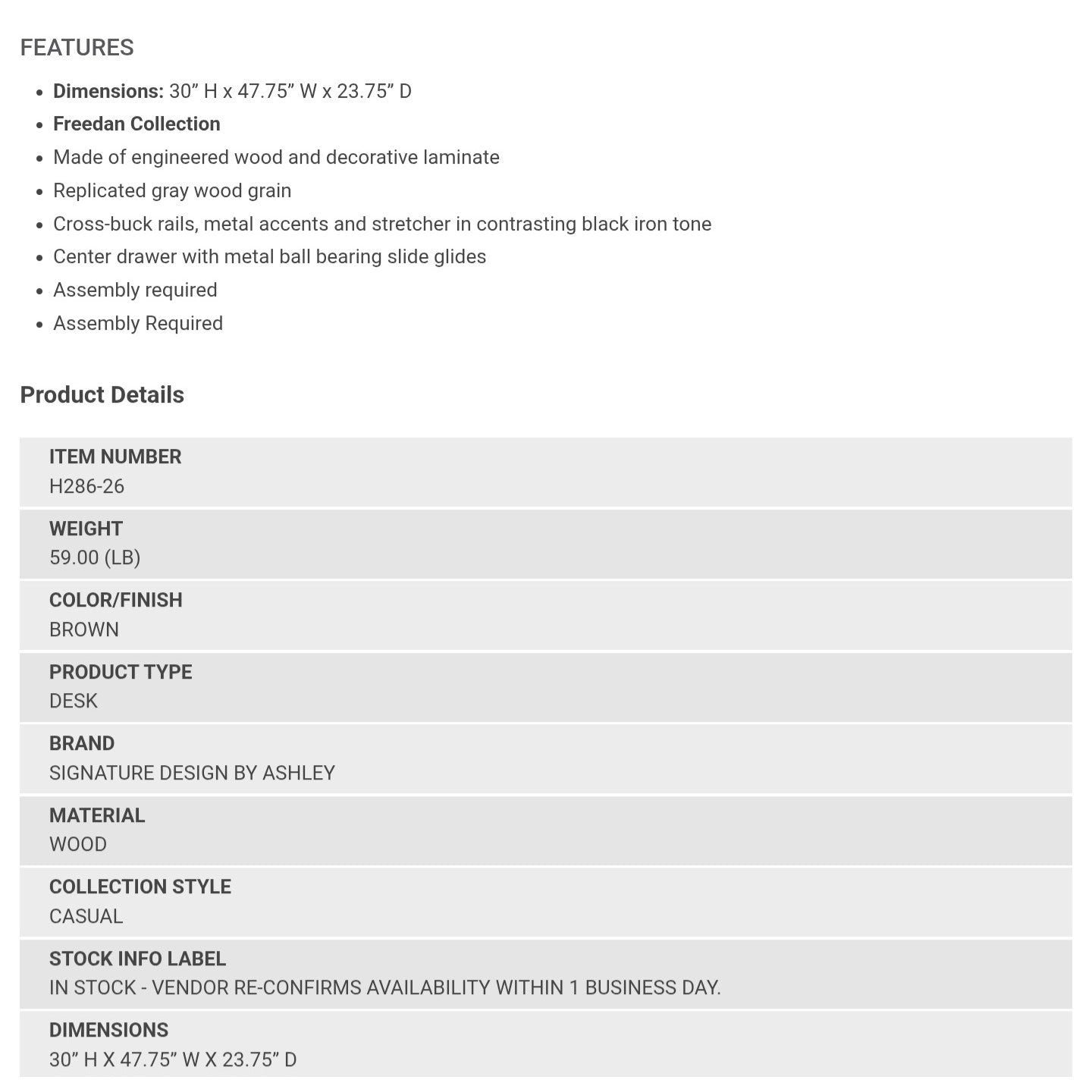Image resolution: width=1092 pixels, height=1092 pixels.
Task: Click the lowercase 'Assembly required' bullet
Action: (135, 290)
